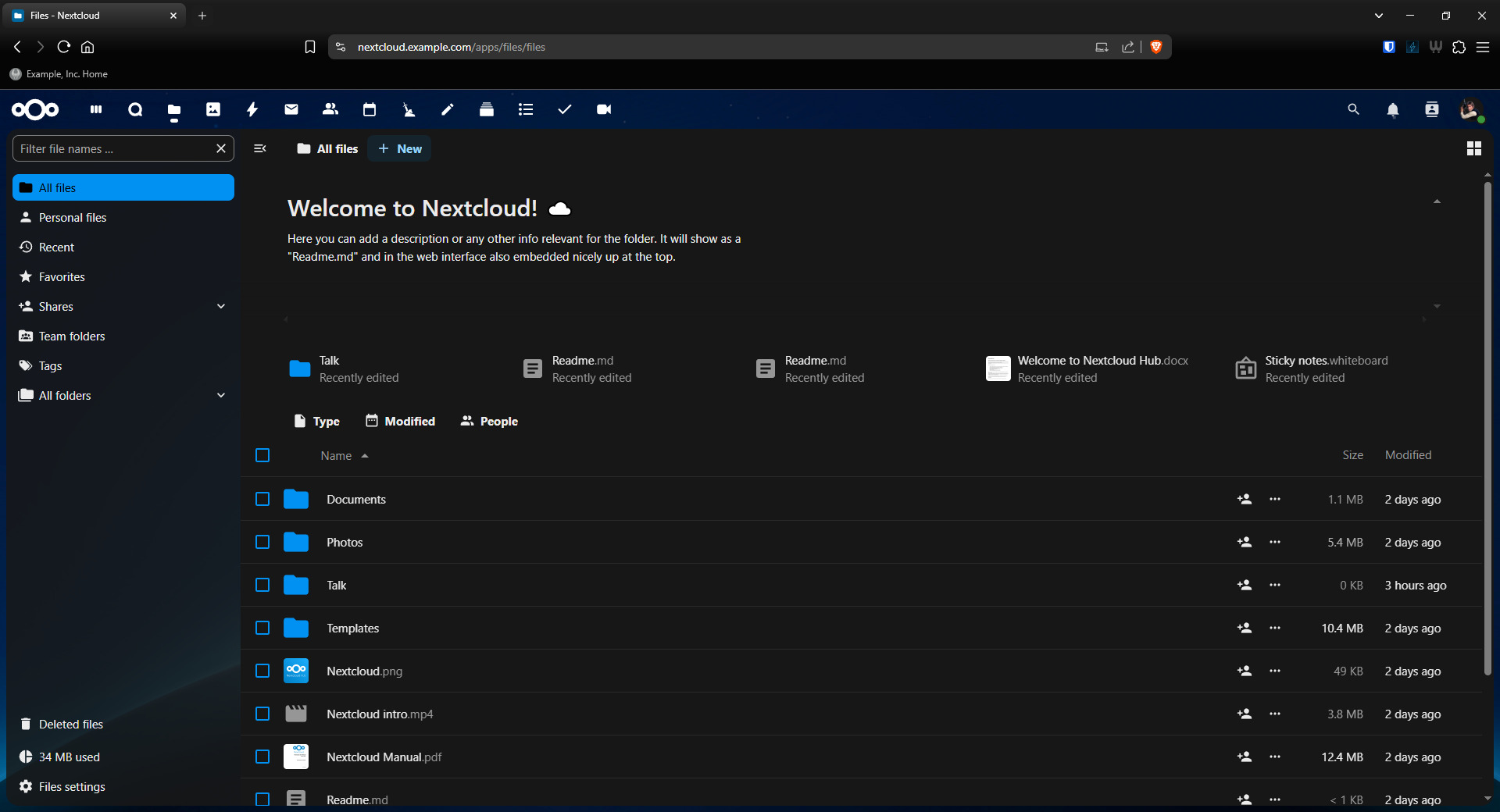Click share icon for Photos folder
This screenshot has height=812, width=1500.
1245,542
